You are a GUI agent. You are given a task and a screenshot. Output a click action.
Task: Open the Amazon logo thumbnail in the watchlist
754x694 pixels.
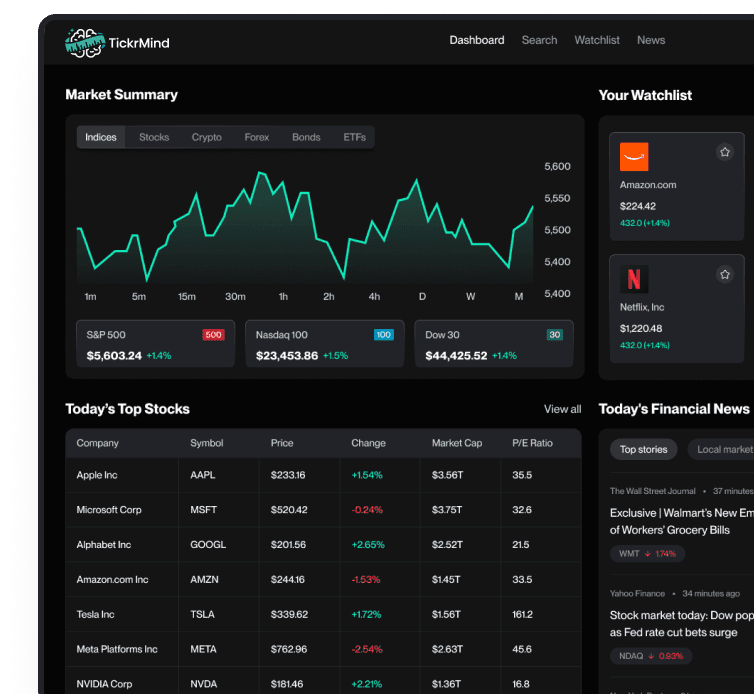(x=634, y=156)
